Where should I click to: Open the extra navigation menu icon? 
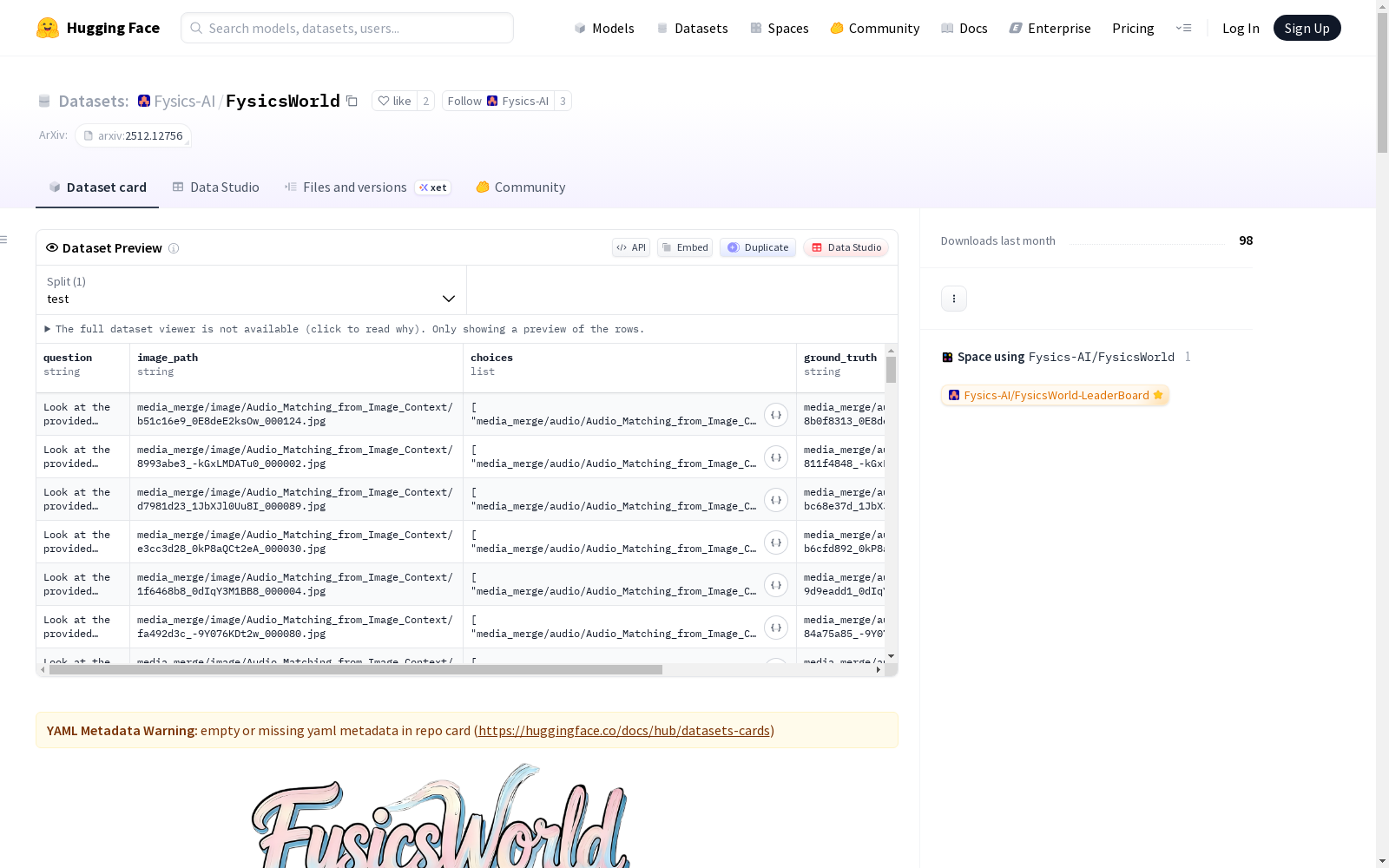[1183, 28]
